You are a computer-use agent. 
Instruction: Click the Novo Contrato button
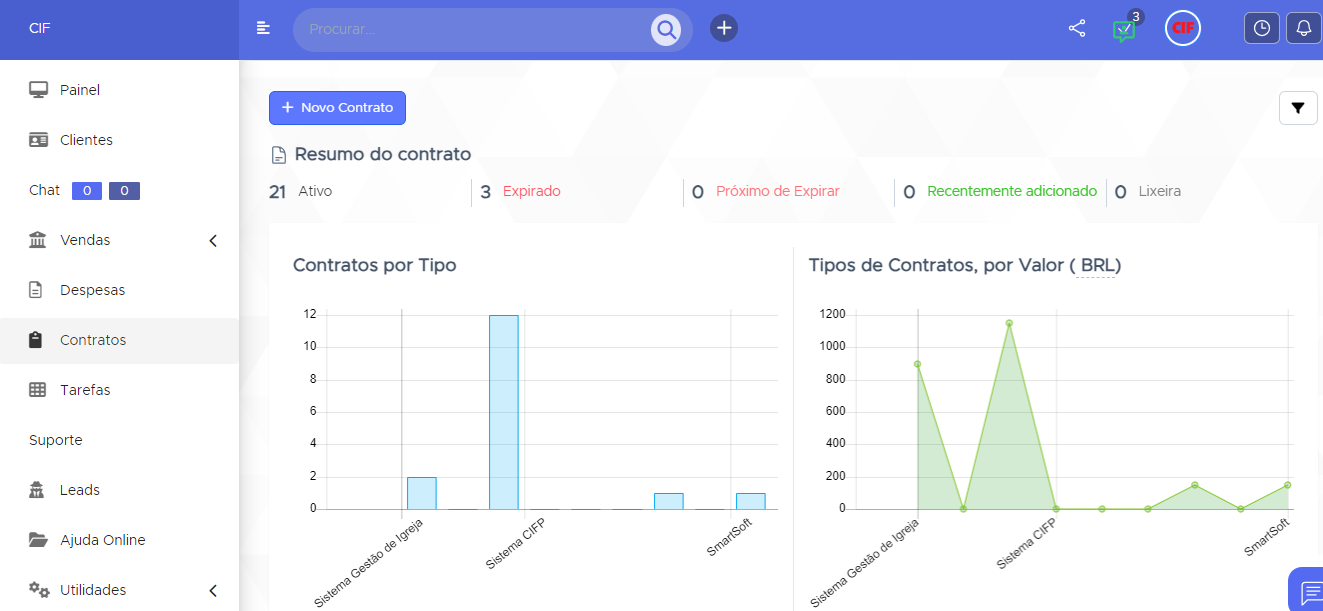[337, 108]
